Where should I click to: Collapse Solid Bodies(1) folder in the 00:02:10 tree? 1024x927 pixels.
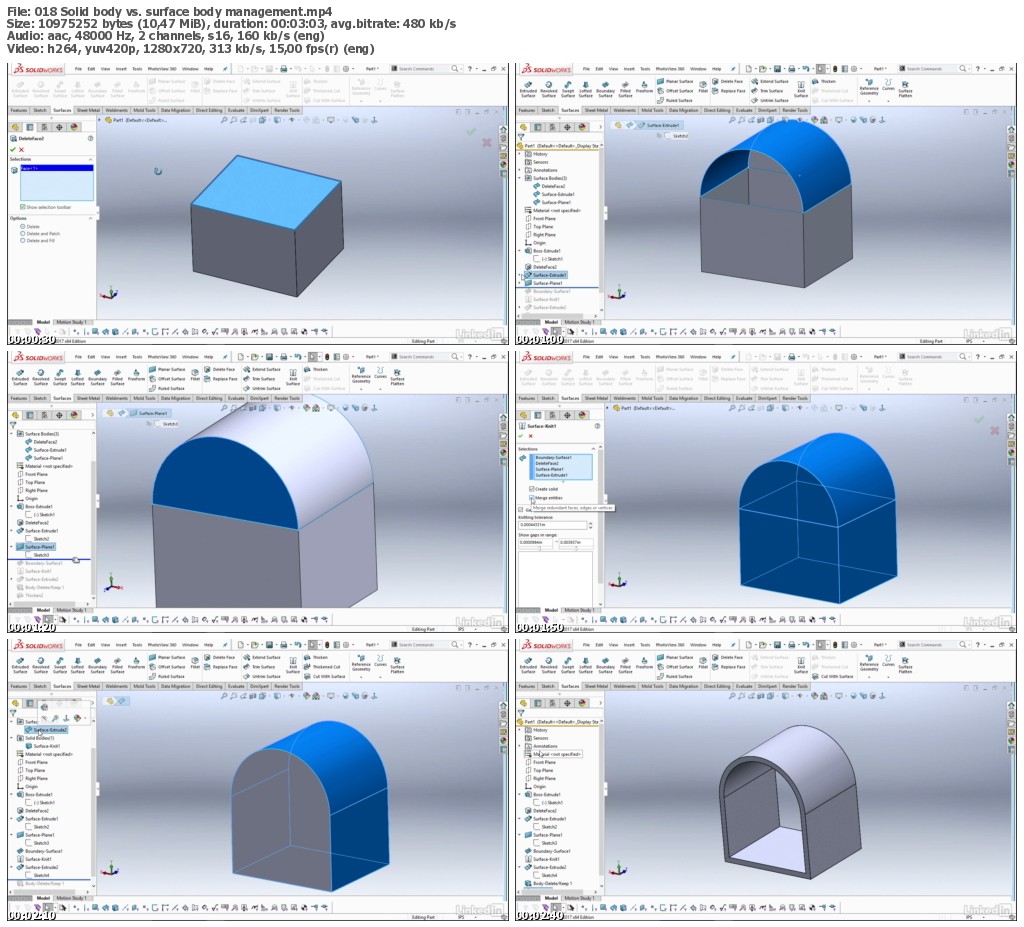[12, 738]
